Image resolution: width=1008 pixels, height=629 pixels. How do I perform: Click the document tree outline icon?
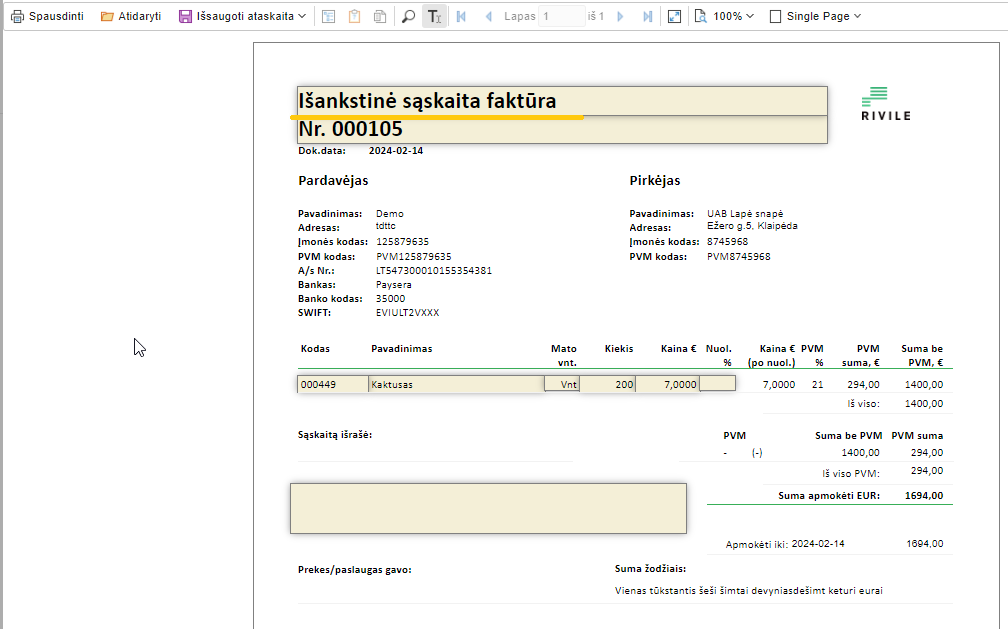pos(329,17)
